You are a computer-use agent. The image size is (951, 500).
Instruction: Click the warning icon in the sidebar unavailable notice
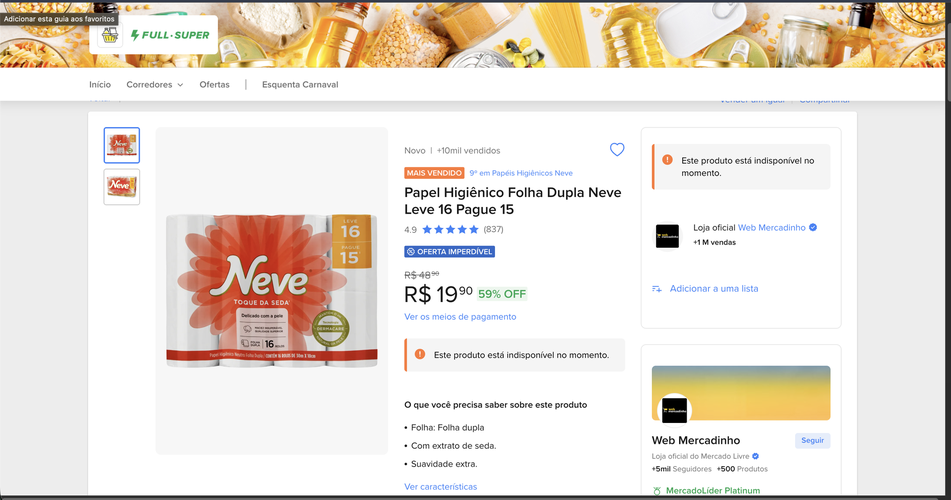[x=667, y=160]
